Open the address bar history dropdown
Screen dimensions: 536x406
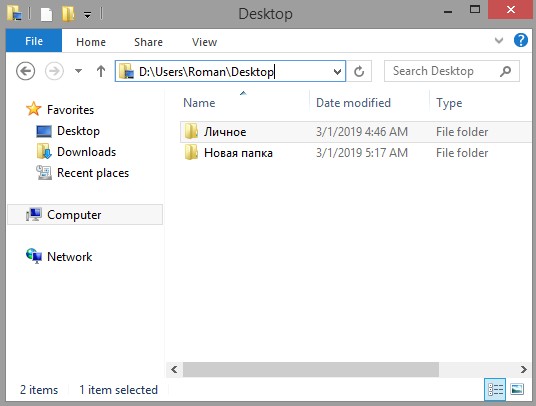tap(337, 71)
